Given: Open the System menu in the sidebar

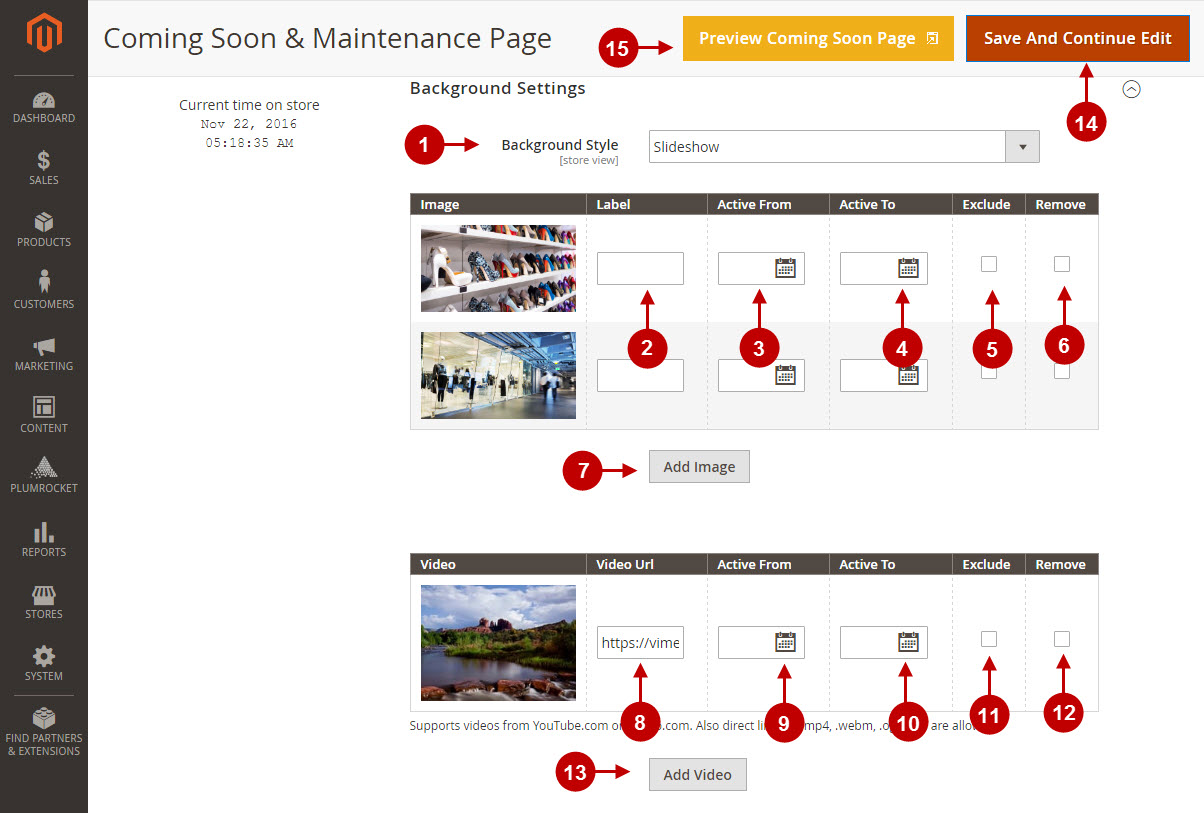Looking at the screenshot, I should [44, 664].
